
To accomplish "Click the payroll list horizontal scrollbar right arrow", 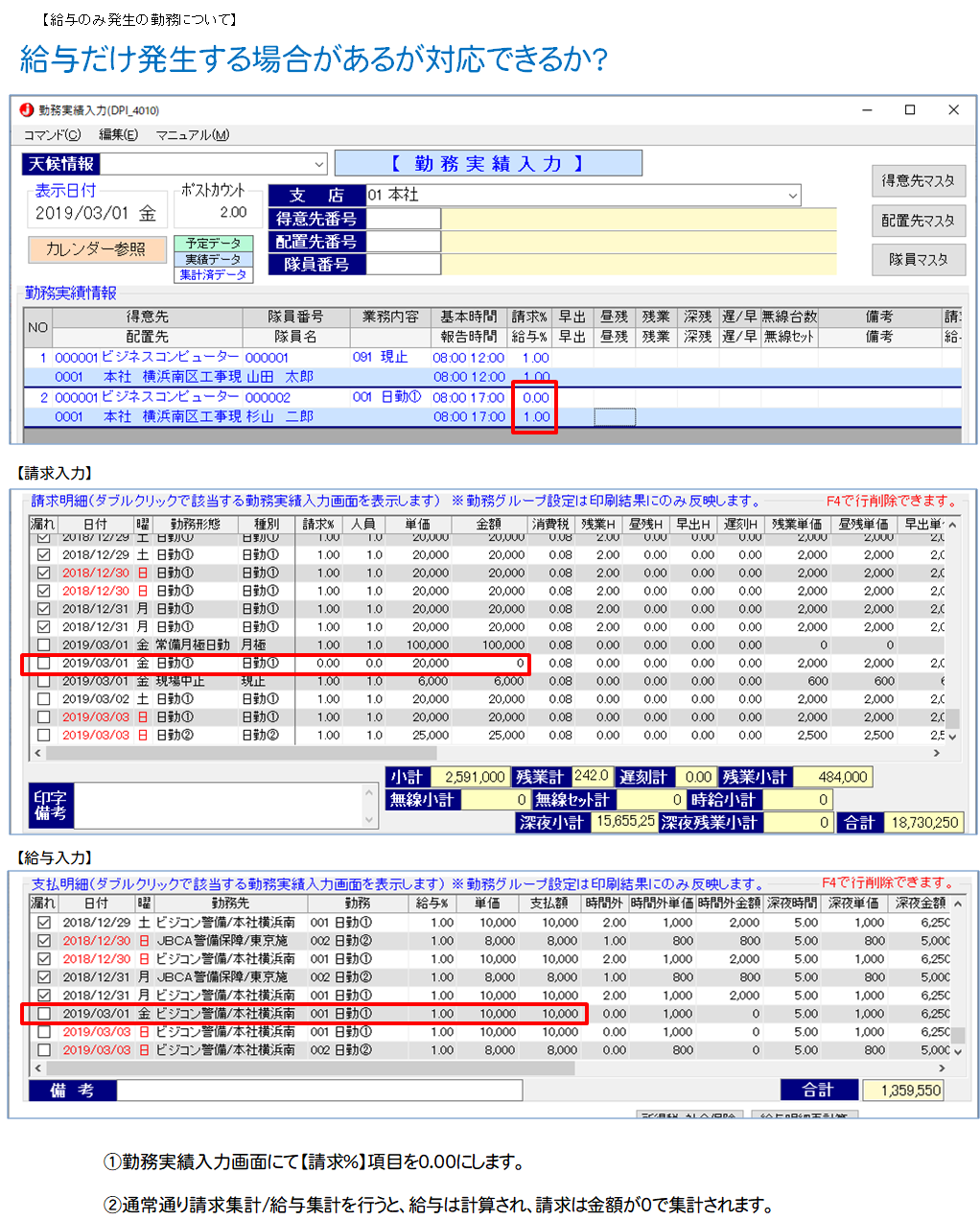I will coord(942,1068).
